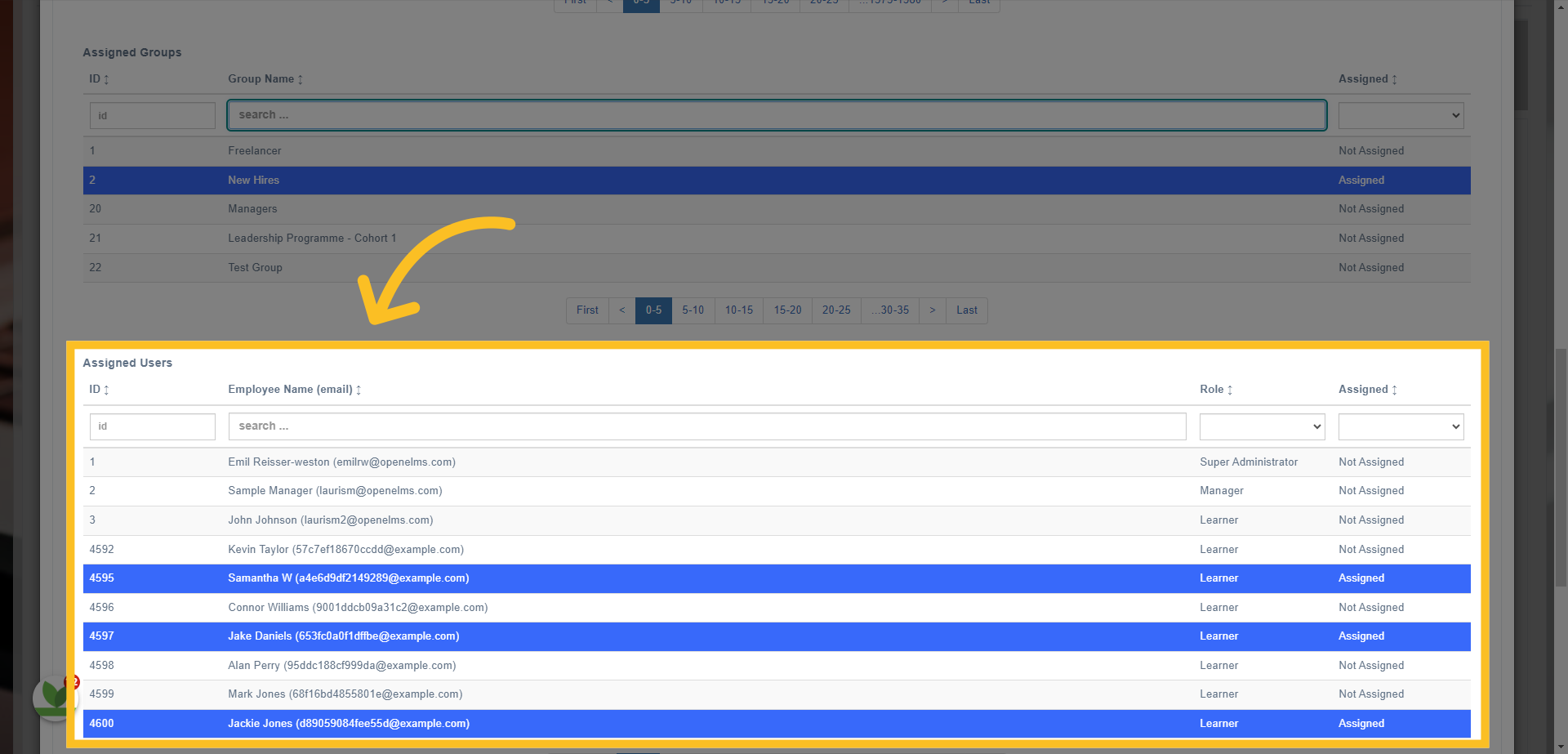Go to Last page of groups
The width and height of the screenshot is (1568, 754).
(967, 310)
